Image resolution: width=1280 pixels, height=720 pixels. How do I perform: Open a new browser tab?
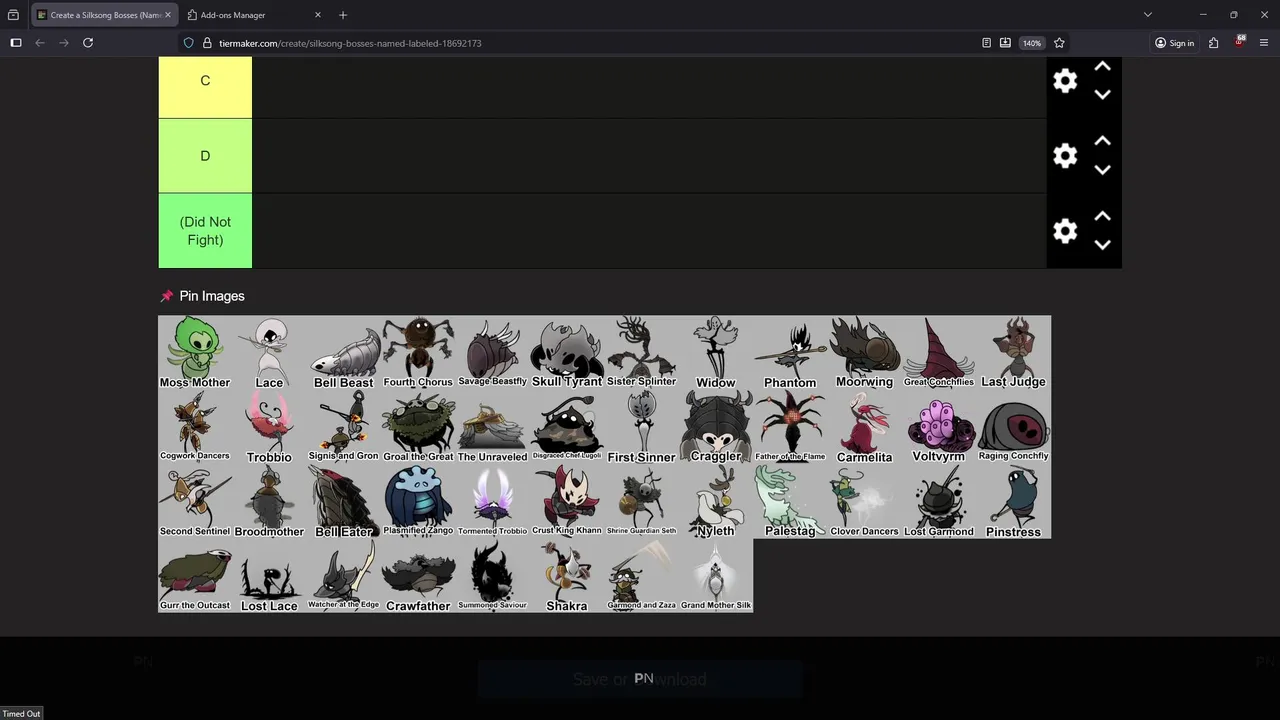click(x=343, y=15)
